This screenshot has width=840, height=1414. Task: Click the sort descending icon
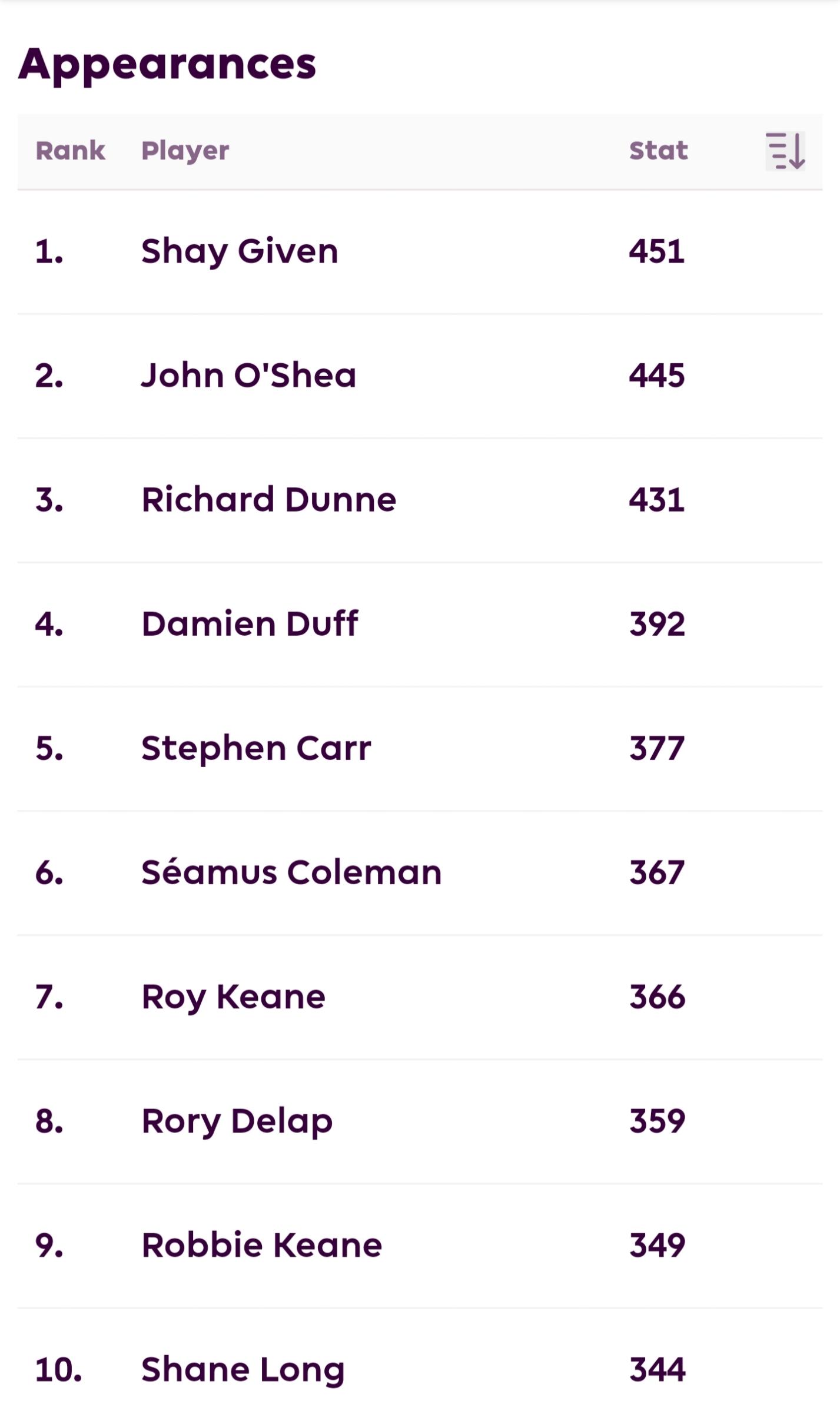coord(785,151)
